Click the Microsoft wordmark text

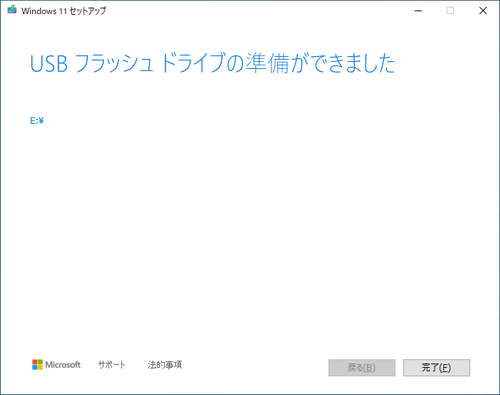point(63,365)
